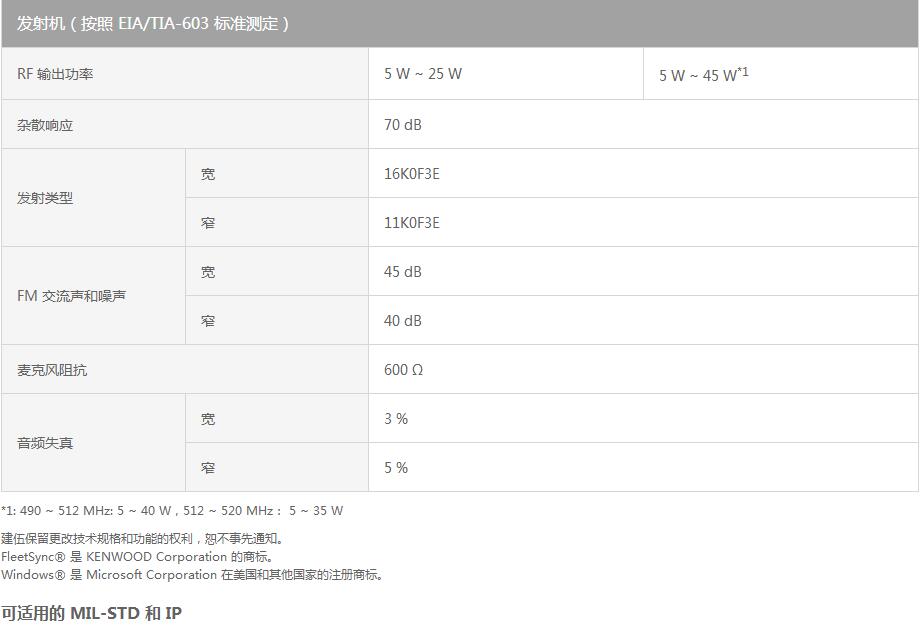Screen dimensions: 920x626
Task: Click the 600 Ω impedance value
Action: 403,370
